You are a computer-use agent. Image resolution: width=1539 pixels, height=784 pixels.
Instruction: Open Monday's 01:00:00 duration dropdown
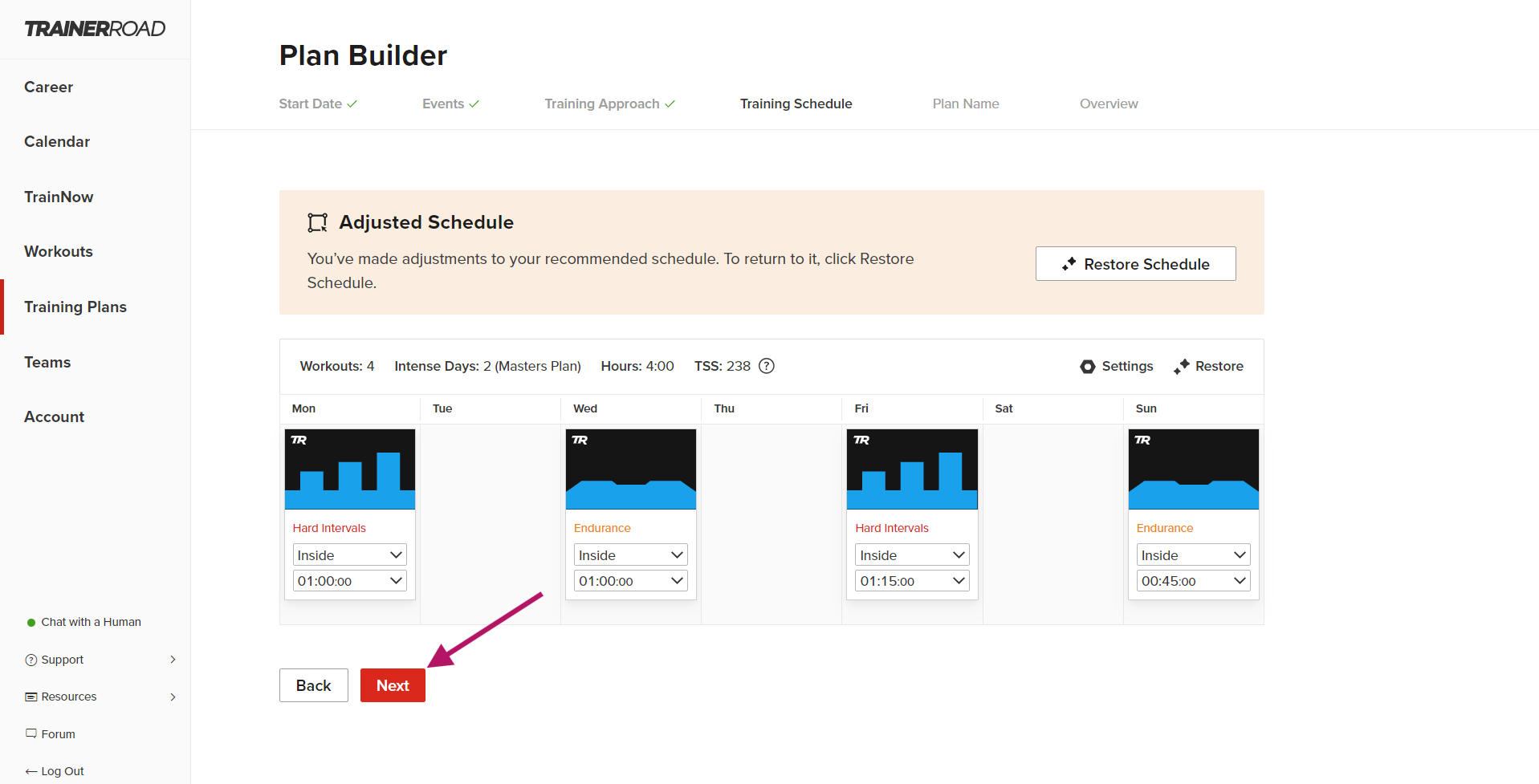[x=350, y=580]
